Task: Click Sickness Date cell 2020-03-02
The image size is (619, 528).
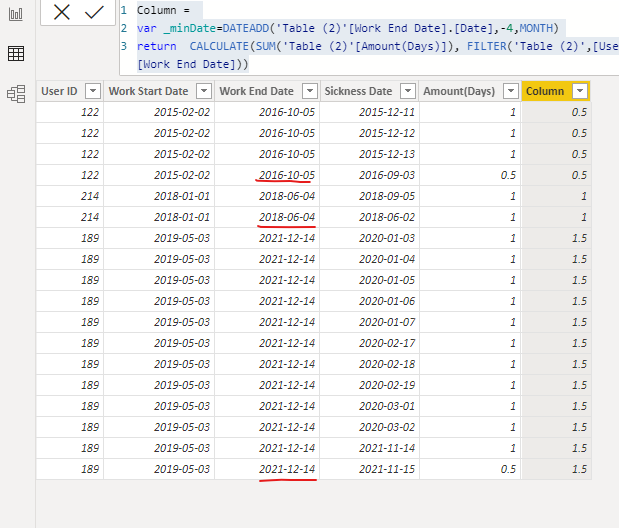Action: pyautogui.click(x=370, y=427)
